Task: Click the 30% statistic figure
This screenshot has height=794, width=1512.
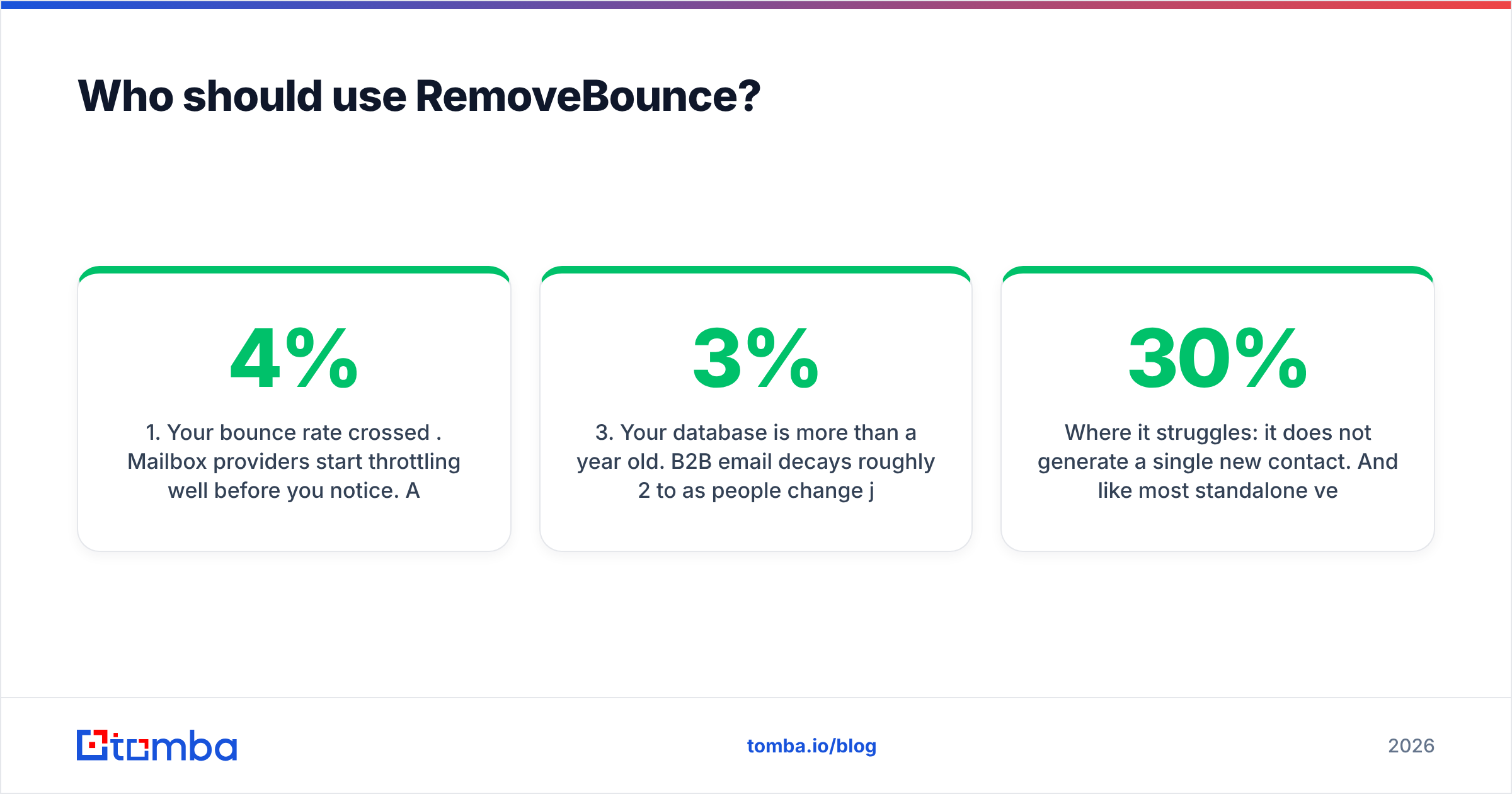Action: [x=1217, y=358]
